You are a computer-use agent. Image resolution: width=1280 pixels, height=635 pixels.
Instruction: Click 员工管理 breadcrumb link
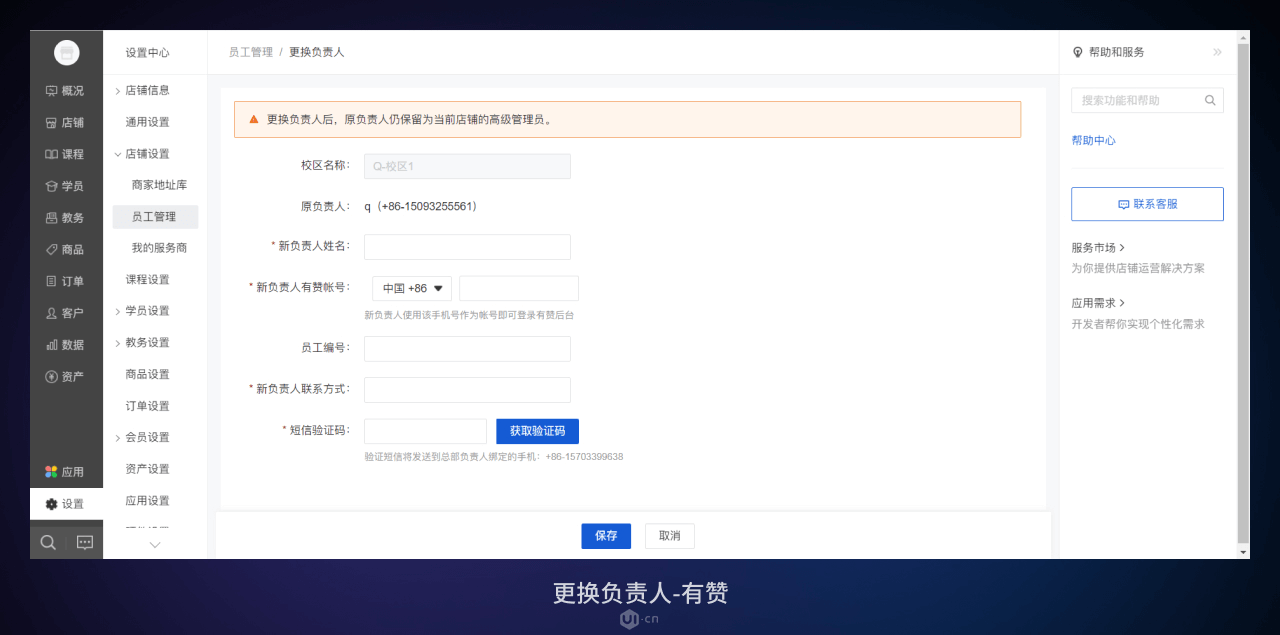pos(250,52)
